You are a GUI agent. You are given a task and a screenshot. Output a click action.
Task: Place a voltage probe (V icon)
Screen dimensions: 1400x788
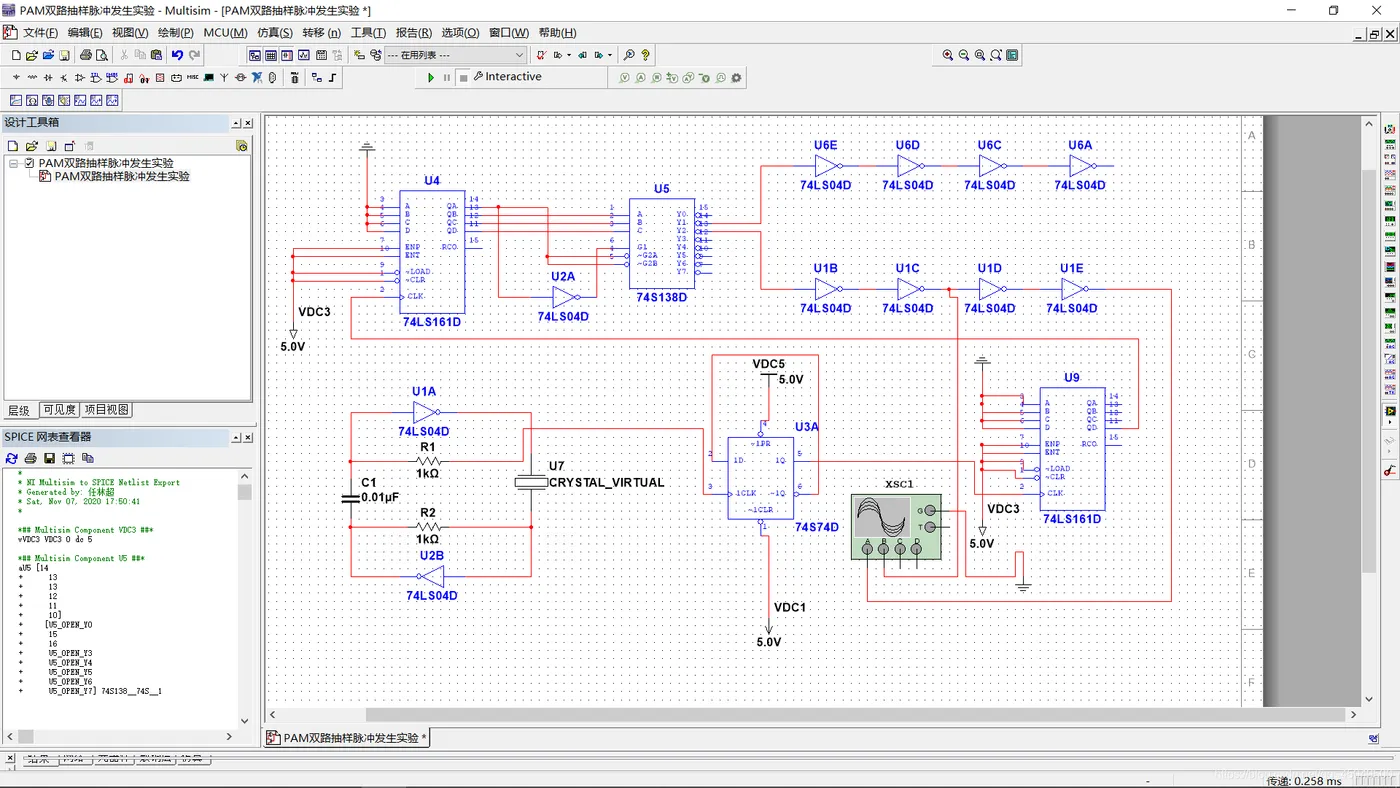click(x=624, y=77)
